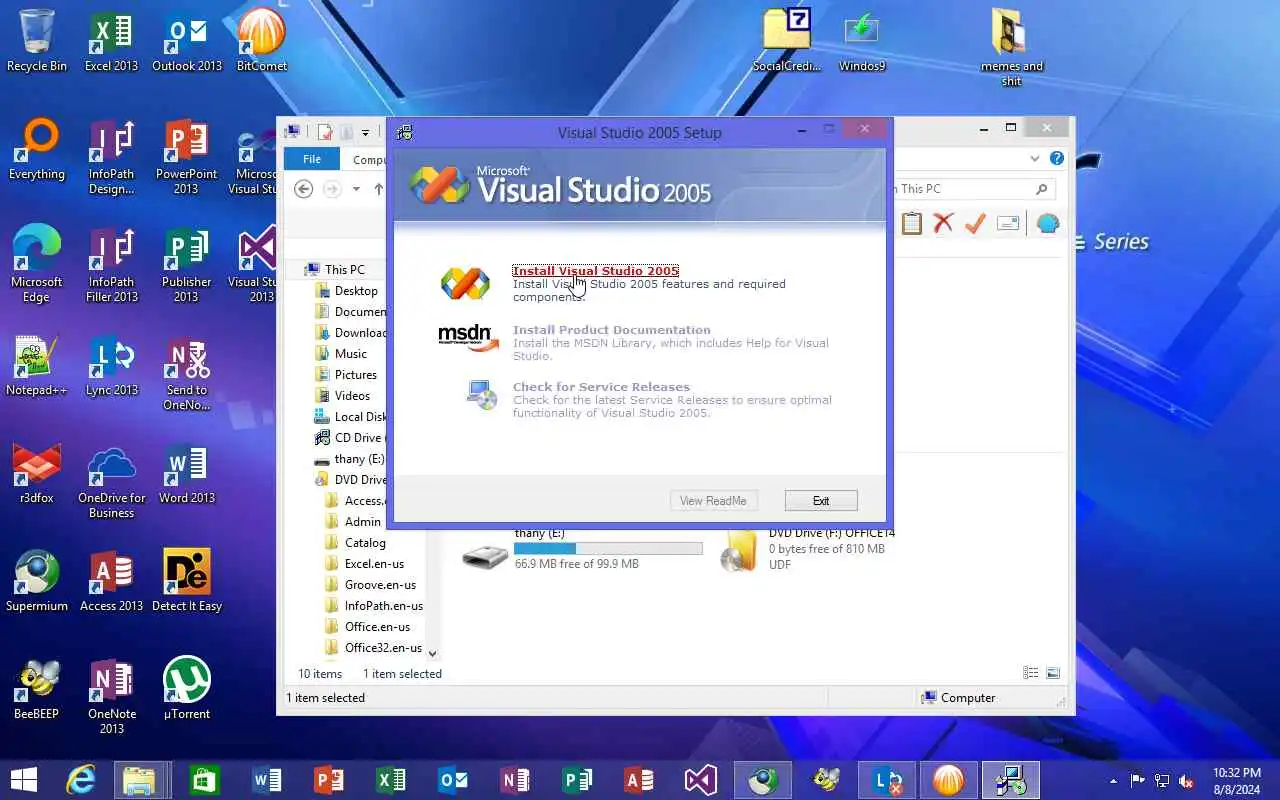Open recent locations dropdown in Explorer
This screenshot has height=800, width=1280.
(356, 189)
